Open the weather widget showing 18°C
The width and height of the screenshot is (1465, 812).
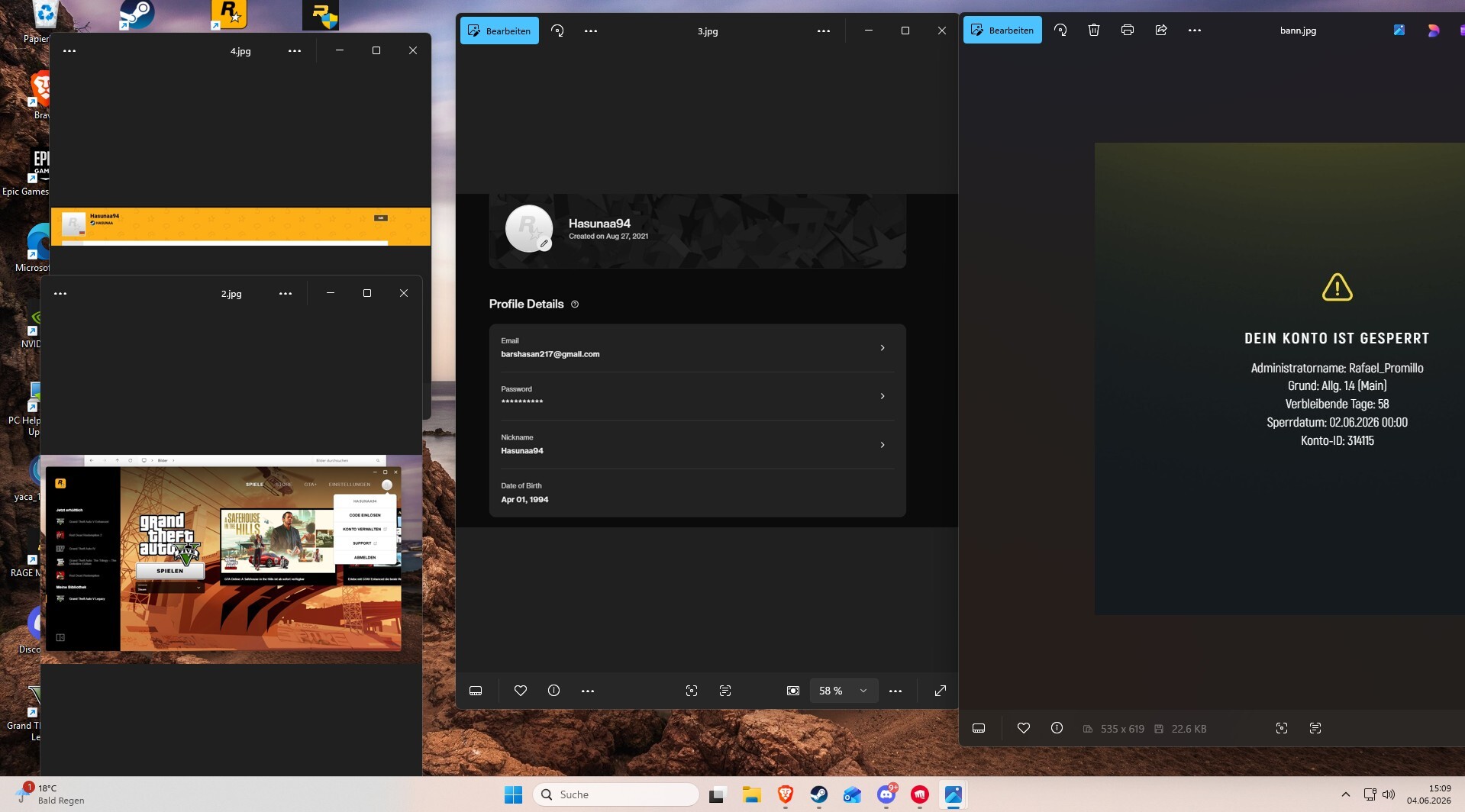(51, 794)
